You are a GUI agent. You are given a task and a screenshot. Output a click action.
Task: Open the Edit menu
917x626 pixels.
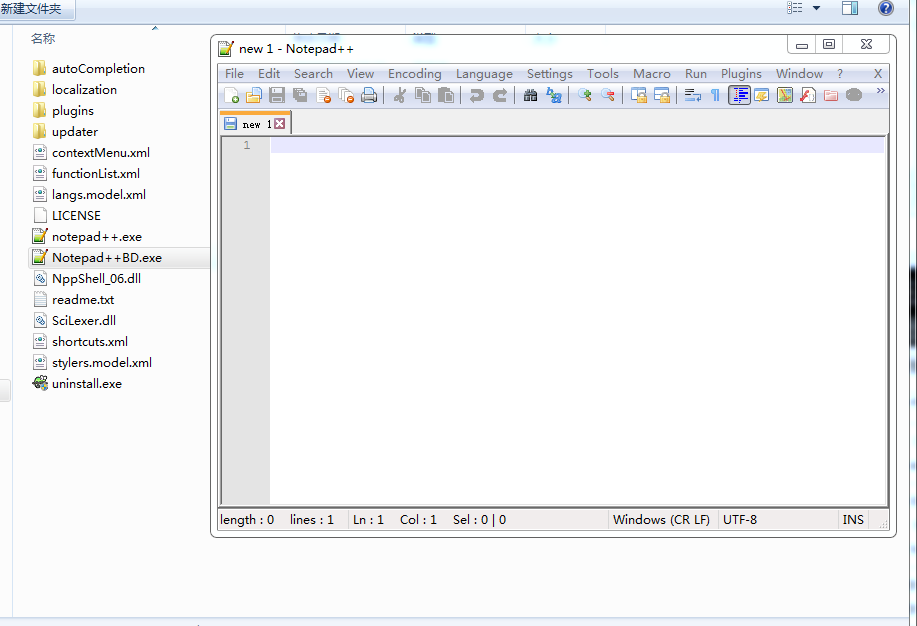coord(269,74)
